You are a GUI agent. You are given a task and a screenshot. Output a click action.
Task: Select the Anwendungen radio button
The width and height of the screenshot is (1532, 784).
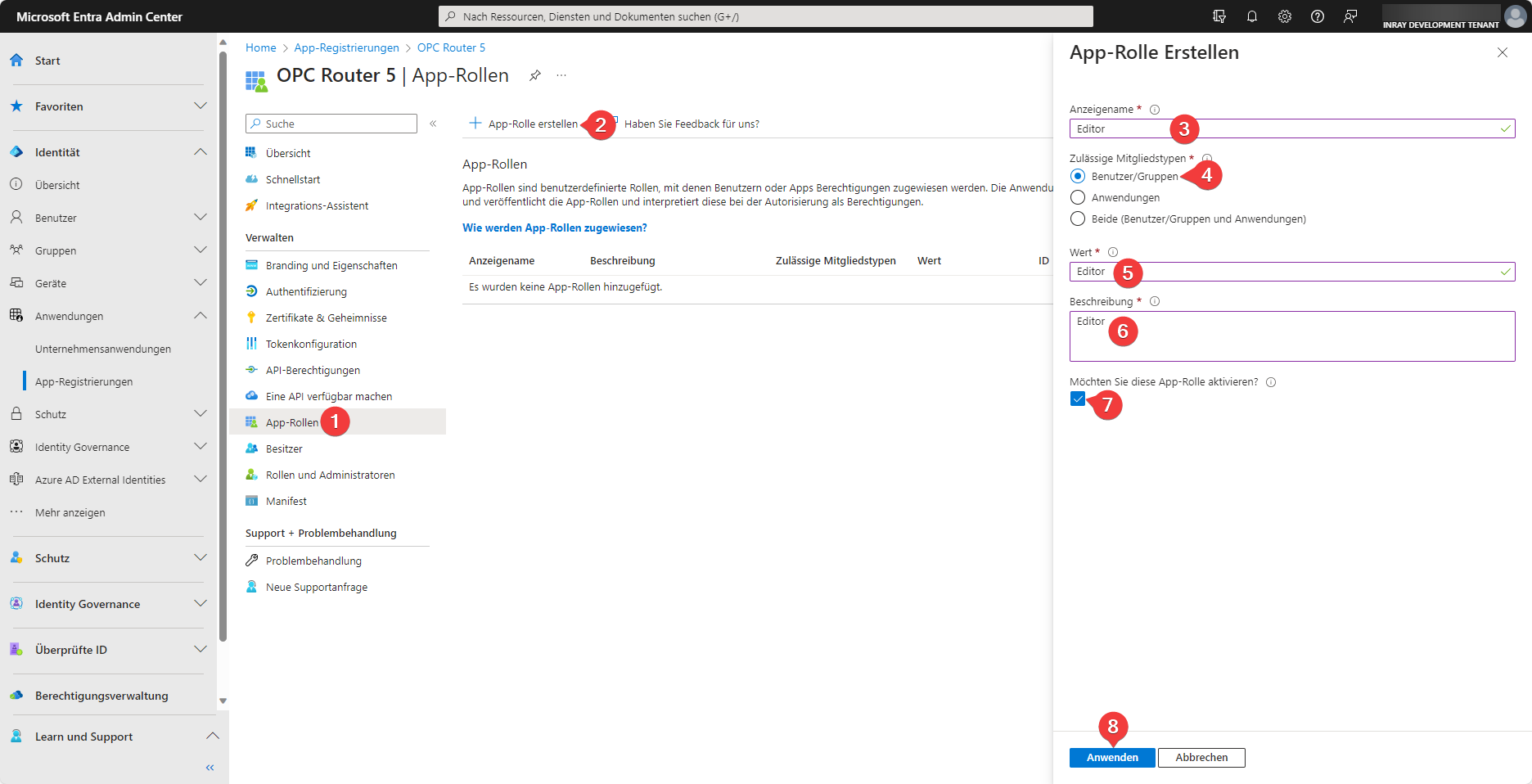(x=1078, y=198)
